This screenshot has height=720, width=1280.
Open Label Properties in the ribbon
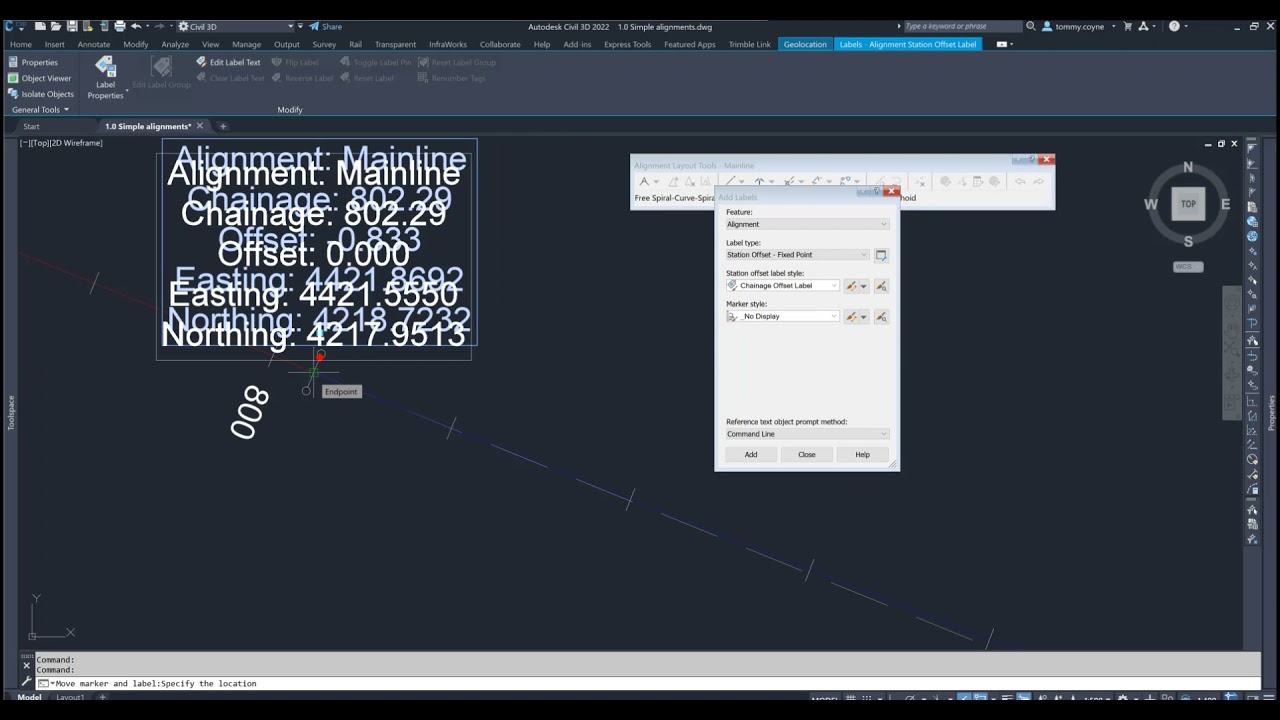pos(105,76)
